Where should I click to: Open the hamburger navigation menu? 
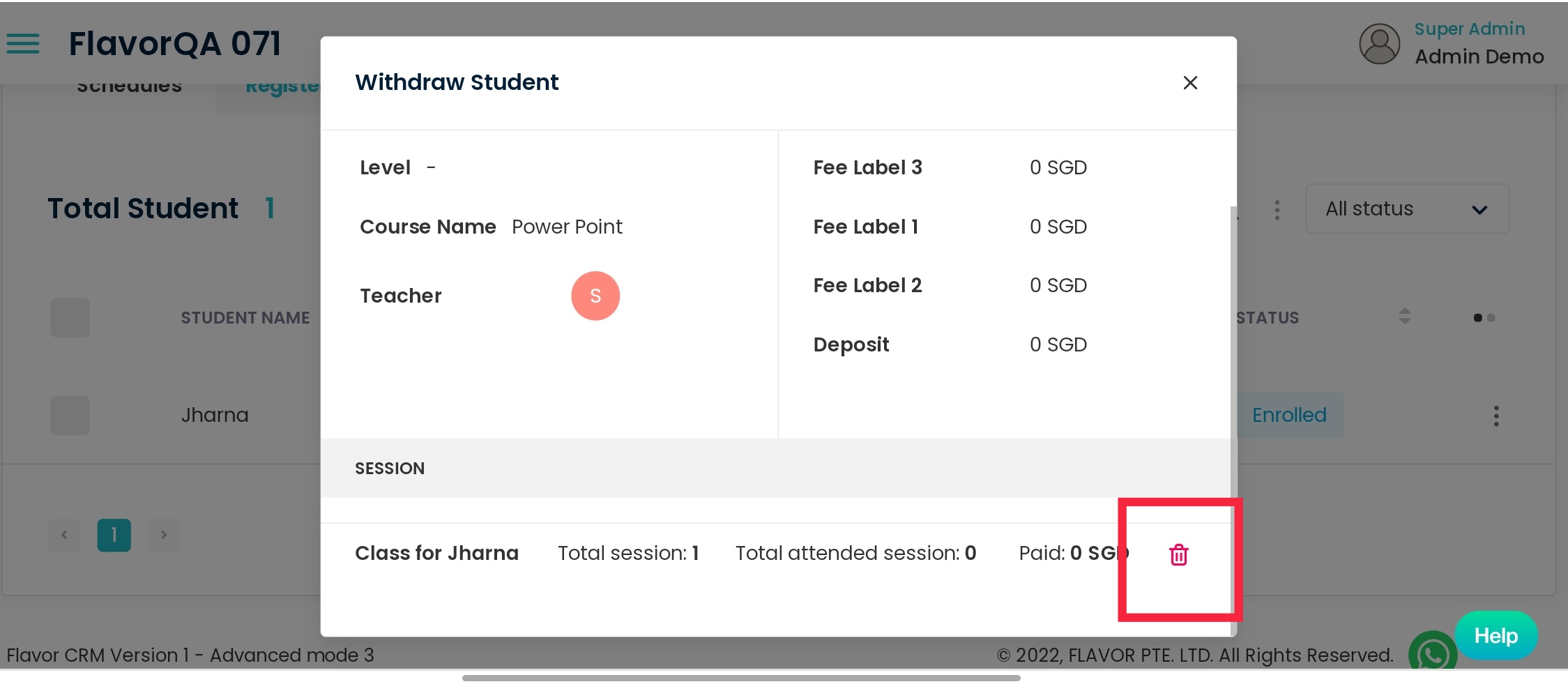click(x=23, y=44)
